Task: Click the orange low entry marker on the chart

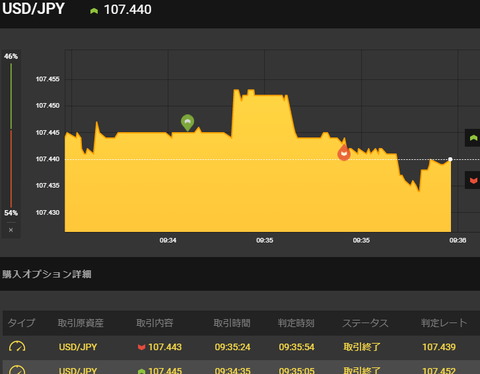Action: click(x=344, y=153)
